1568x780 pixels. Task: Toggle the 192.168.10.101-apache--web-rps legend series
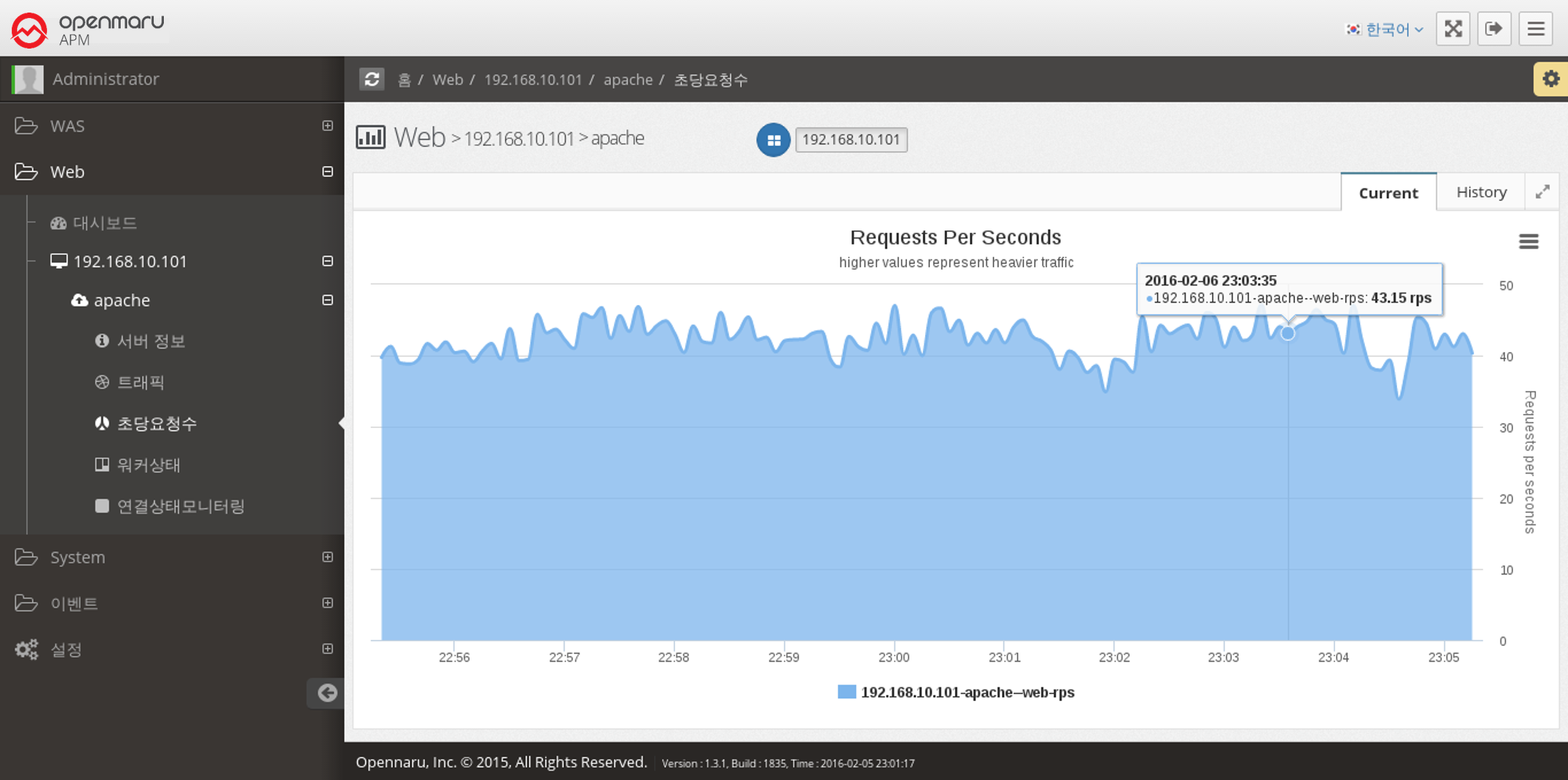pyautogui.click(x=956, y=692)
